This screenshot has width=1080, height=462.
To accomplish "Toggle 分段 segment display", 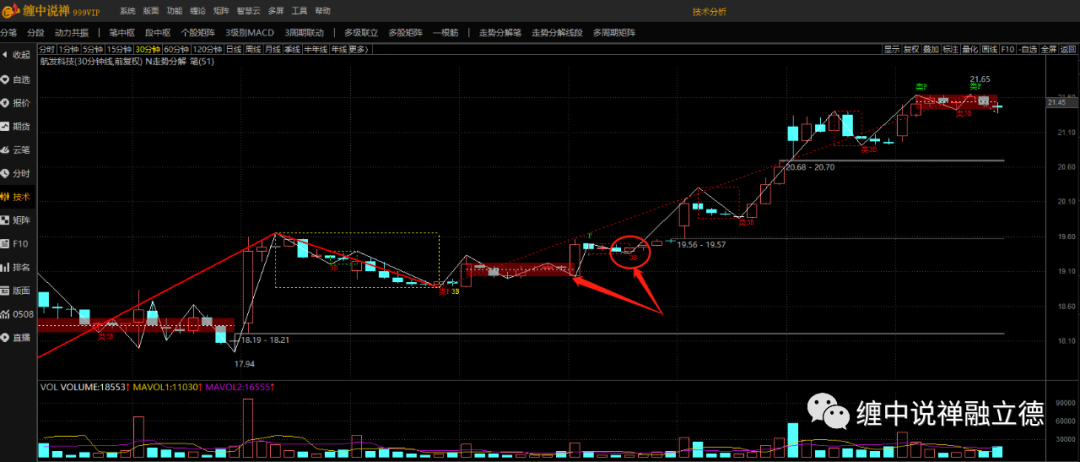I will (34, 32).
